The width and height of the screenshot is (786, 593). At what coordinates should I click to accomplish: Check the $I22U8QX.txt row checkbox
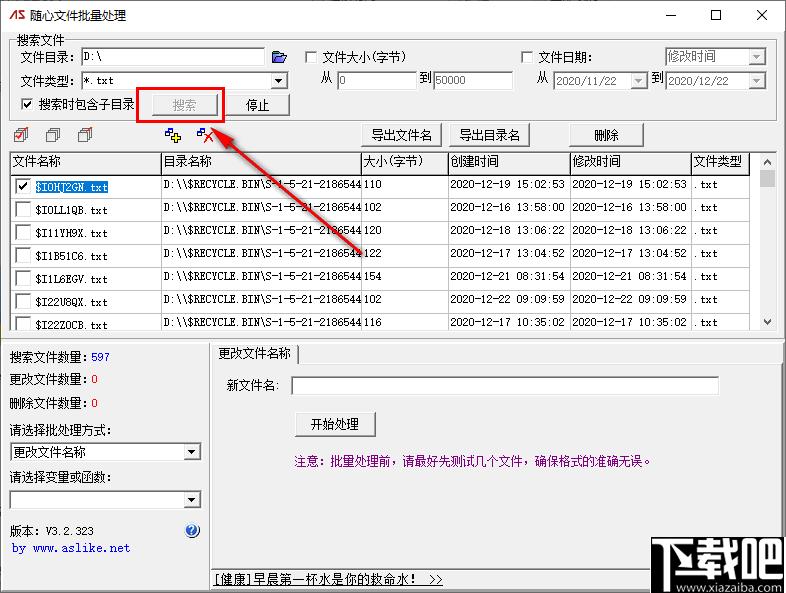click(x=23, y=301)
